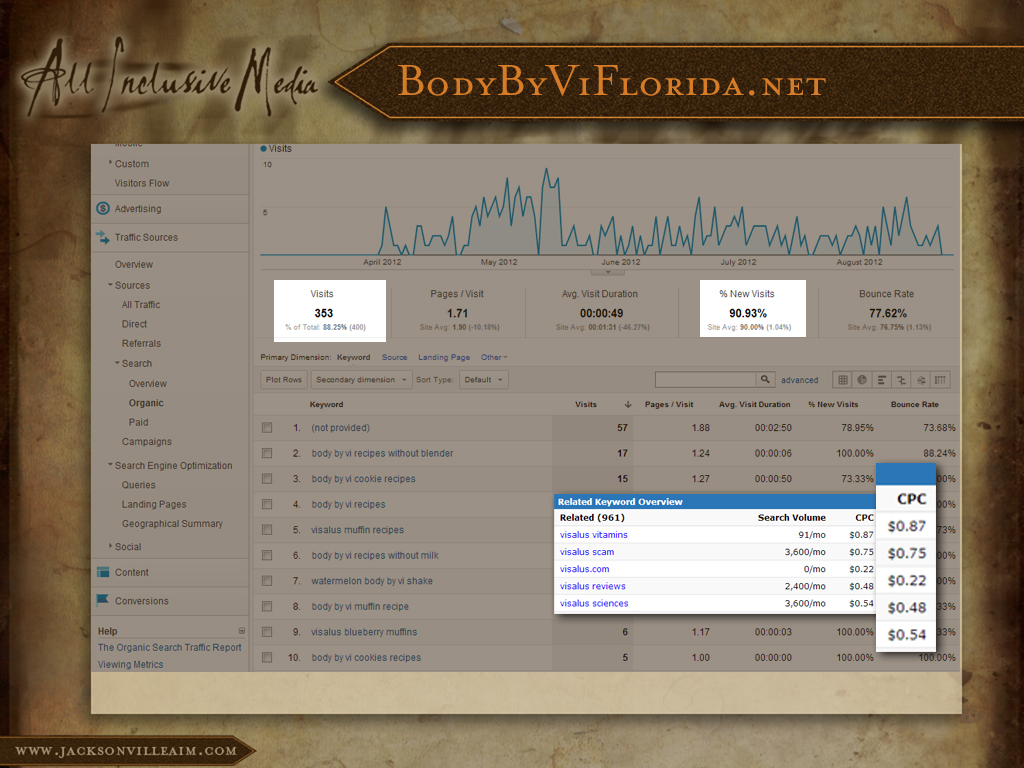
Task: Switch to data table view icon
Action: [843, 380]
